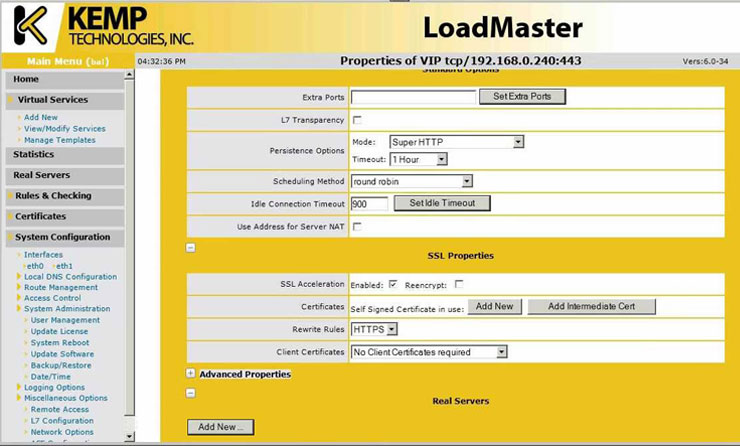The height and width of the screenshot is (446, 740).
Task: Open Backup/Restore link
Action: click(x=61, y=365)
